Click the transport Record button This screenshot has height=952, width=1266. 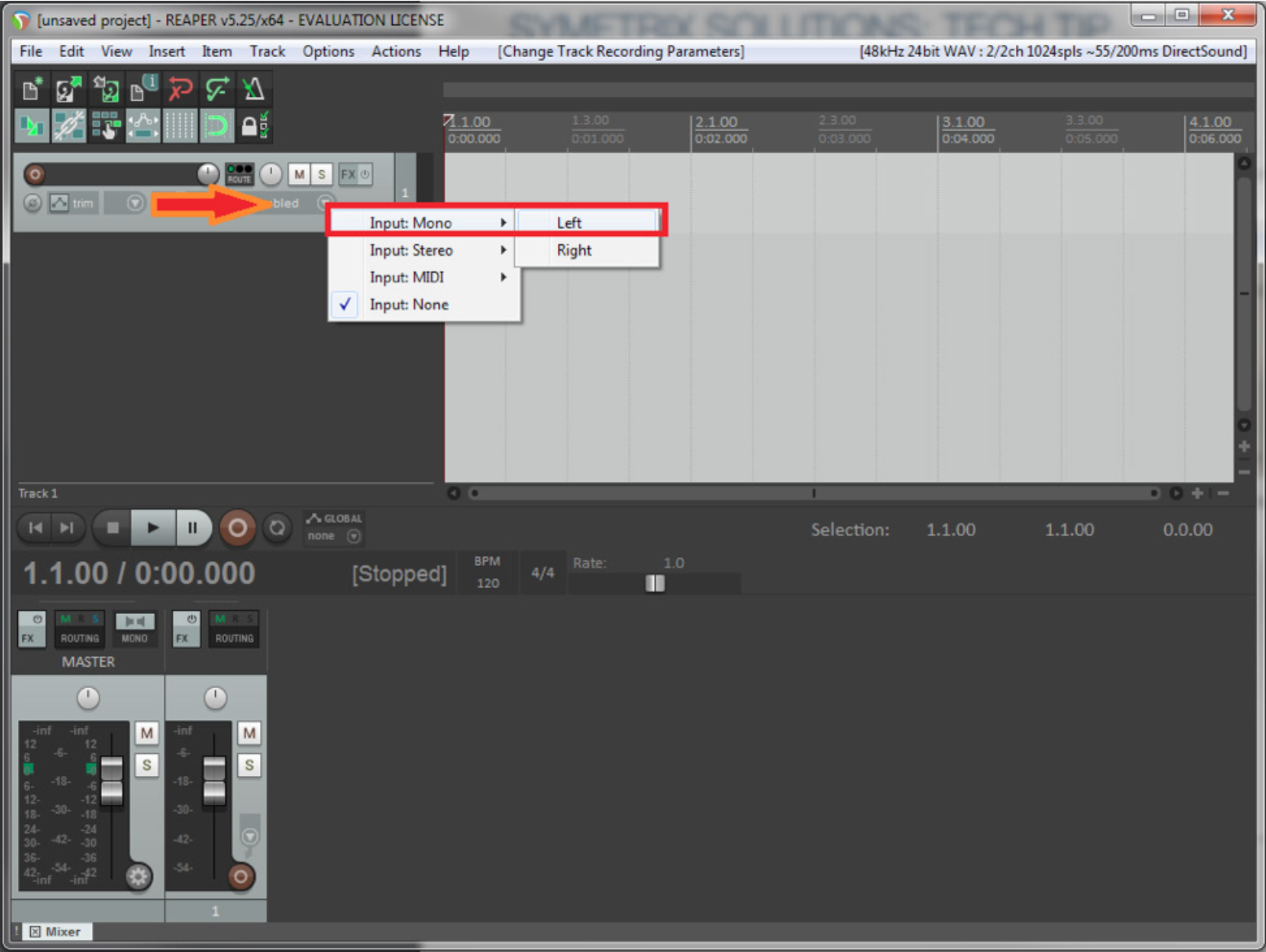[x=237, y=528]
